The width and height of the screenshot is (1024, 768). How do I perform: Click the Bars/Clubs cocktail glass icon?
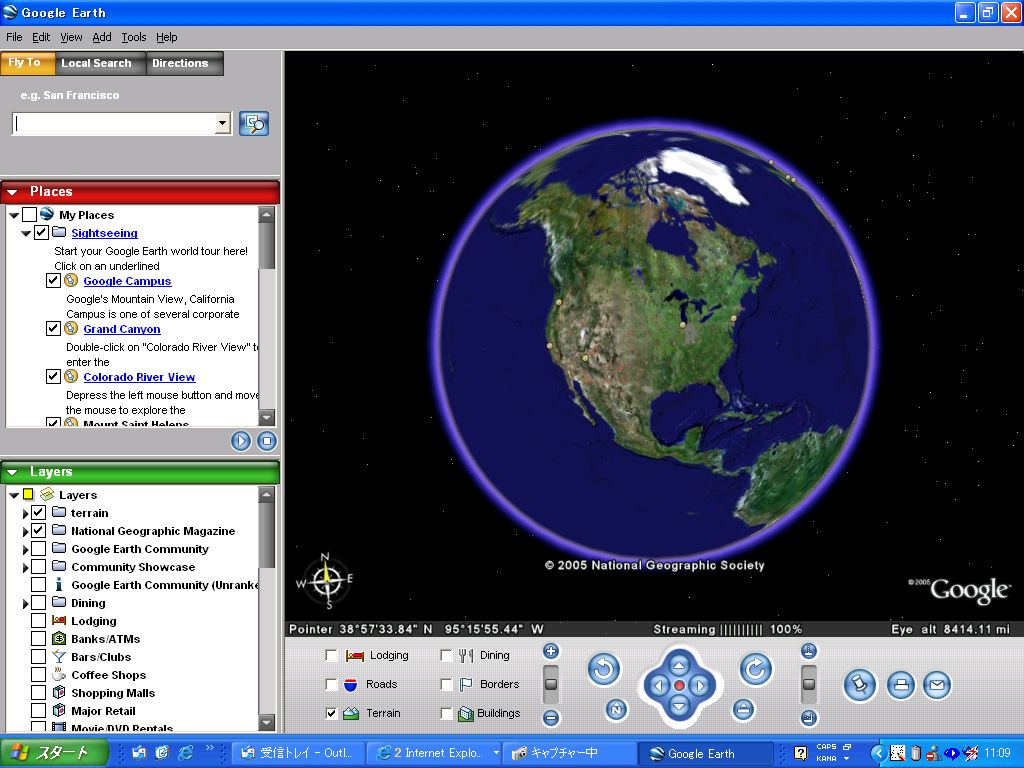(x=59, y=657)
